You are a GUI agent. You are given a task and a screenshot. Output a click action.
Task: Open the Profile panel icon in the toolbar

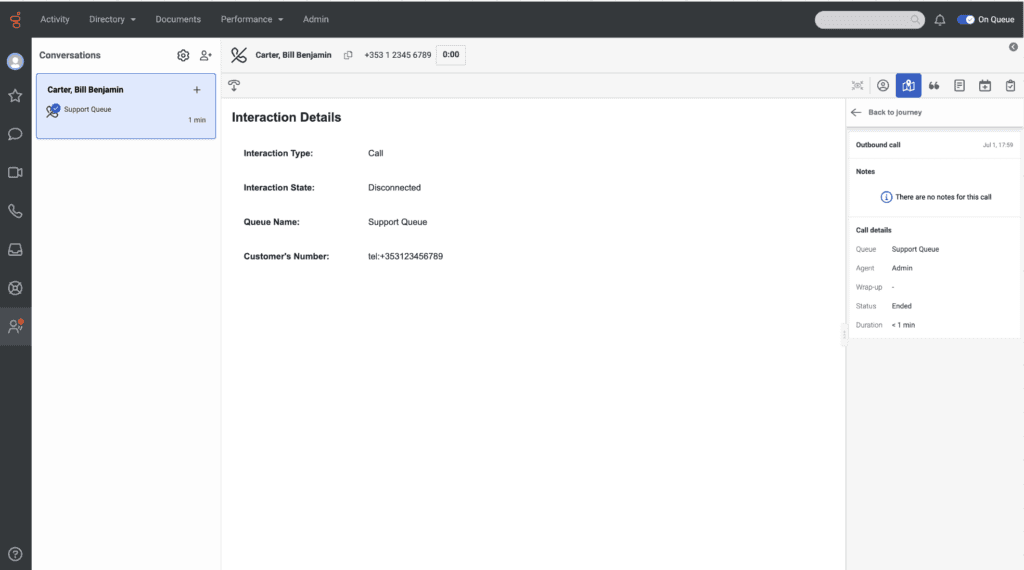(x=883, y=86)
